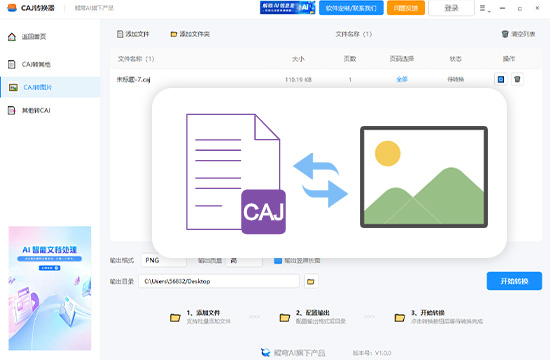Click the folder icon beside 3、开始转换 step

(x=400, y=318)
